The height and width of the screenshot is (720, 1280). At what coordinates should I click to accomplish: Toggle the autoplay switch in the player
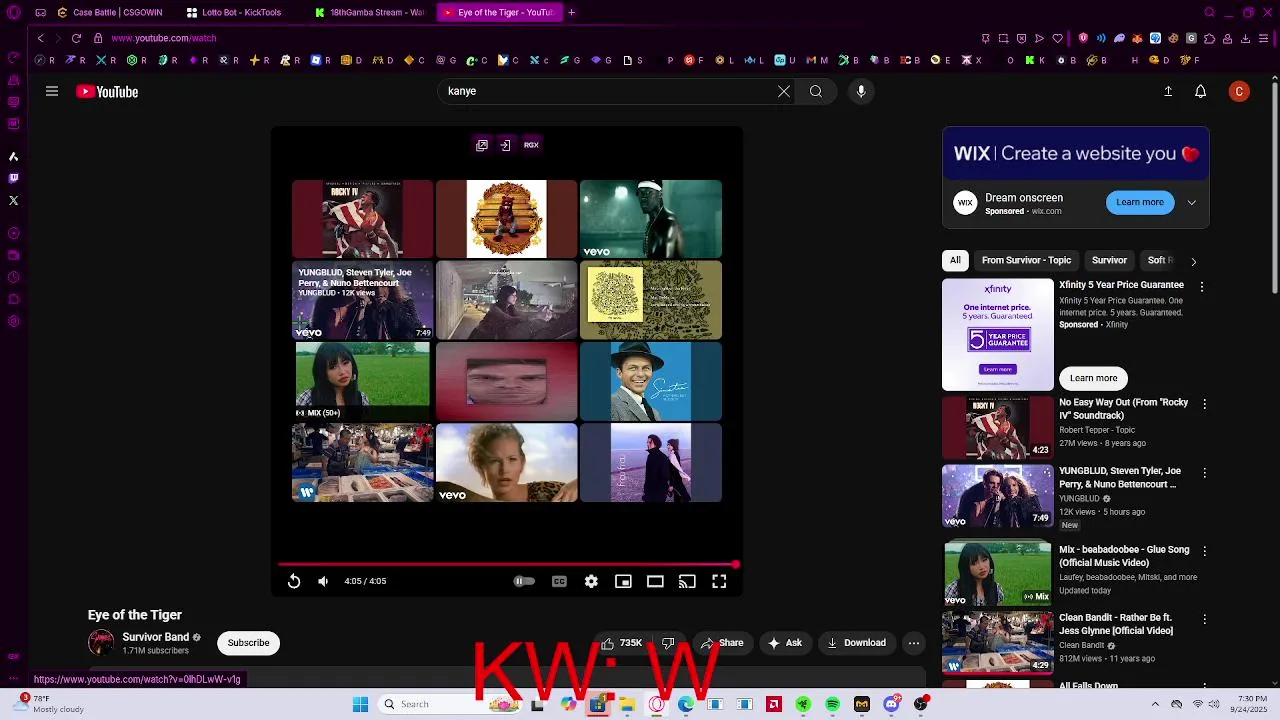(524, 581)
